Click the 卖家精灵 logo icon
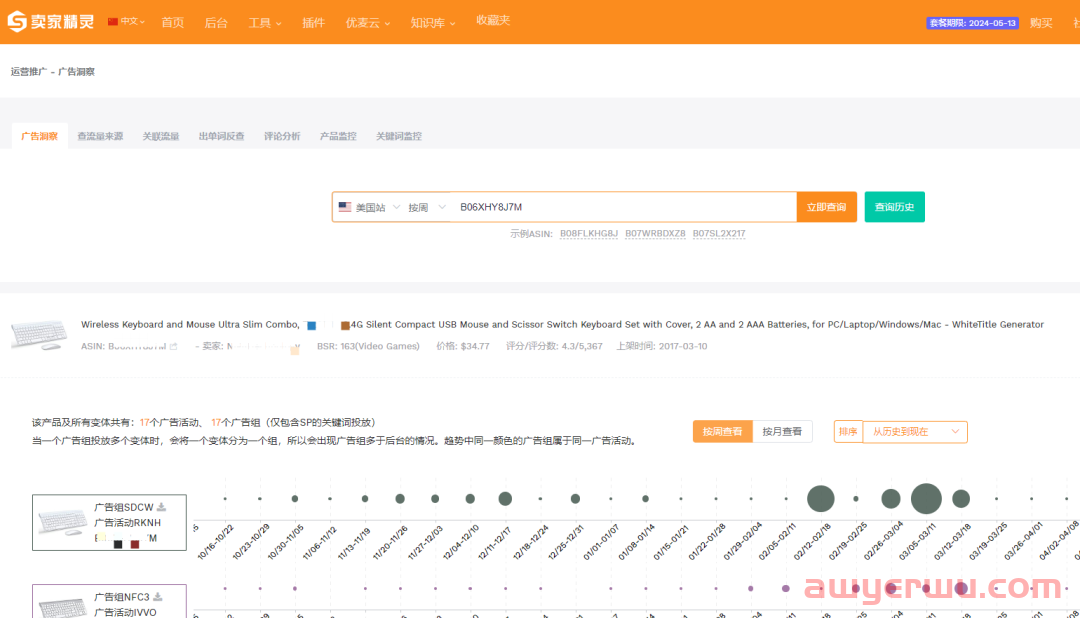 [x=17, y=22]
